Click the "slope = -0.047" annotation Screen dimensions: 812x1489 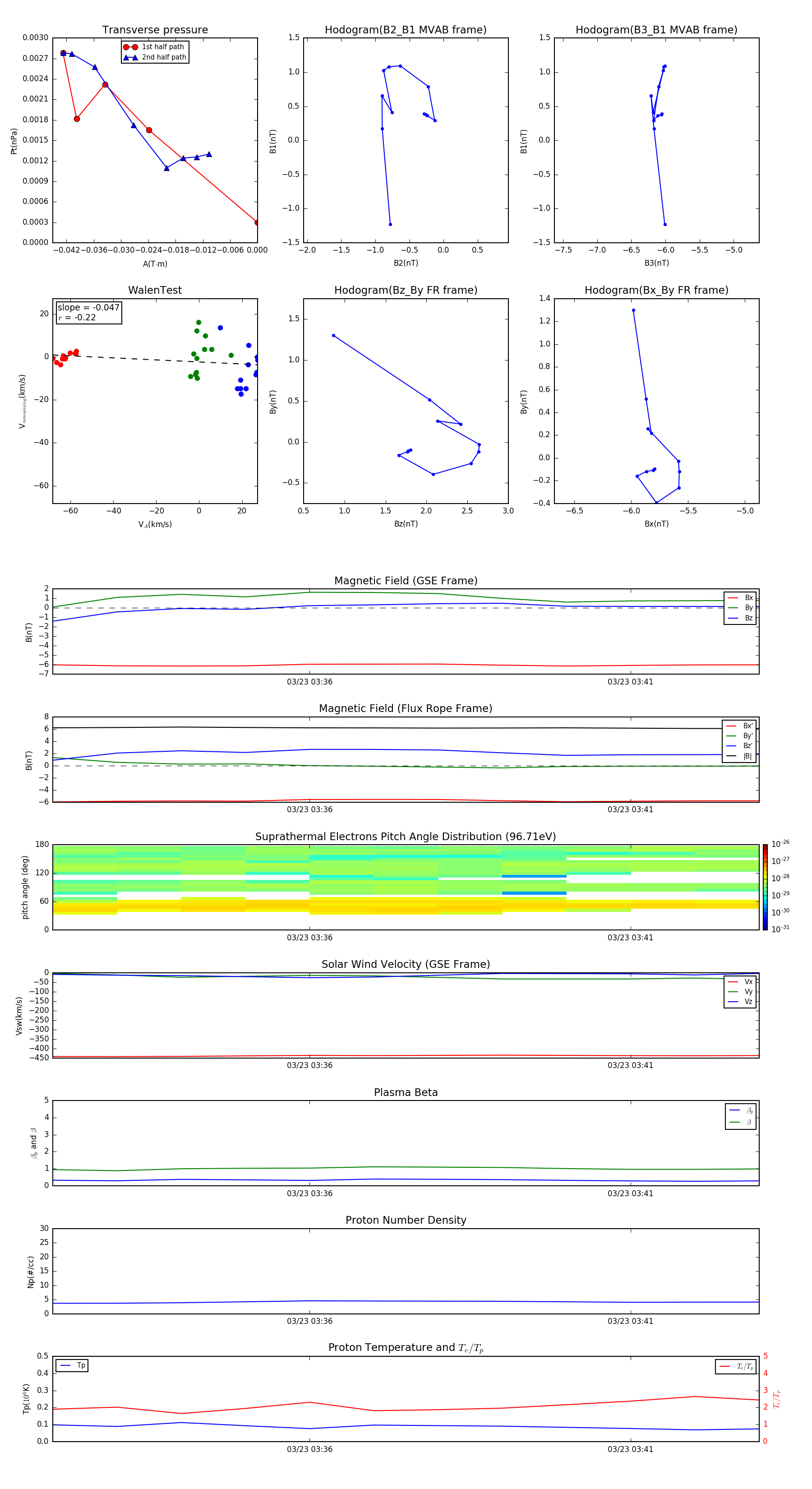point(88,308)
